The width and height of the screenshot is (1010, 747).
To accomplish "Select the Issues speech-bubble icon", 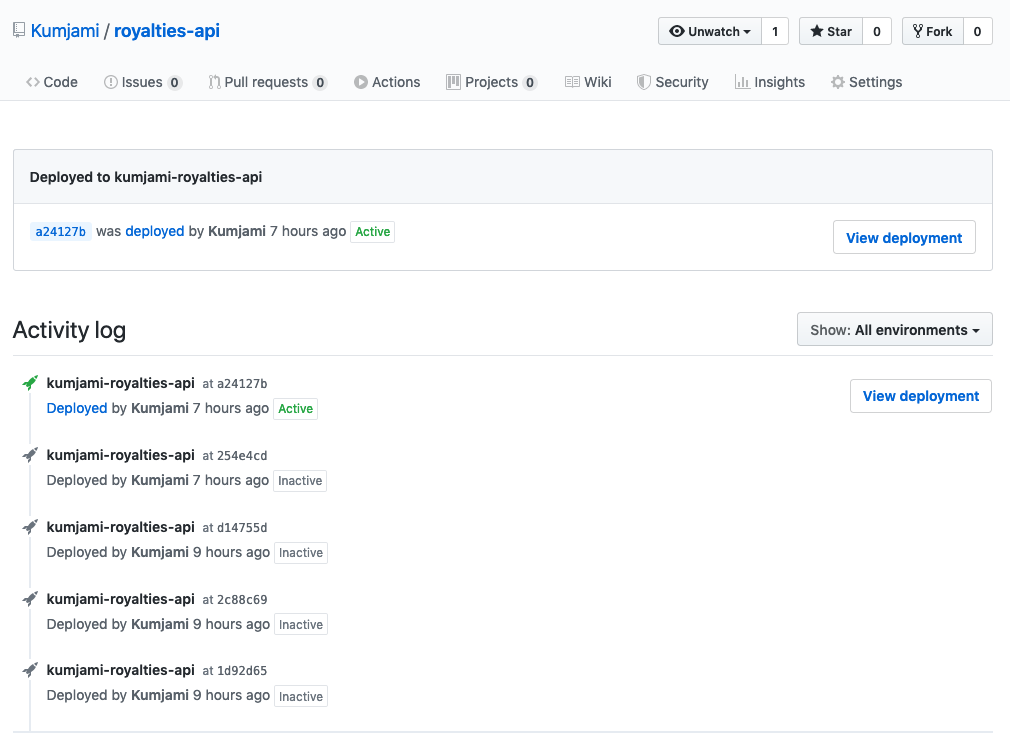I will pos(113,81).
